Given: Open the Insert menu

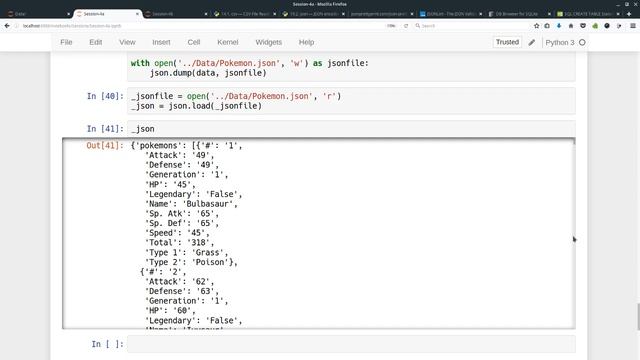Looking at the screenshot, I should (161, 42).
